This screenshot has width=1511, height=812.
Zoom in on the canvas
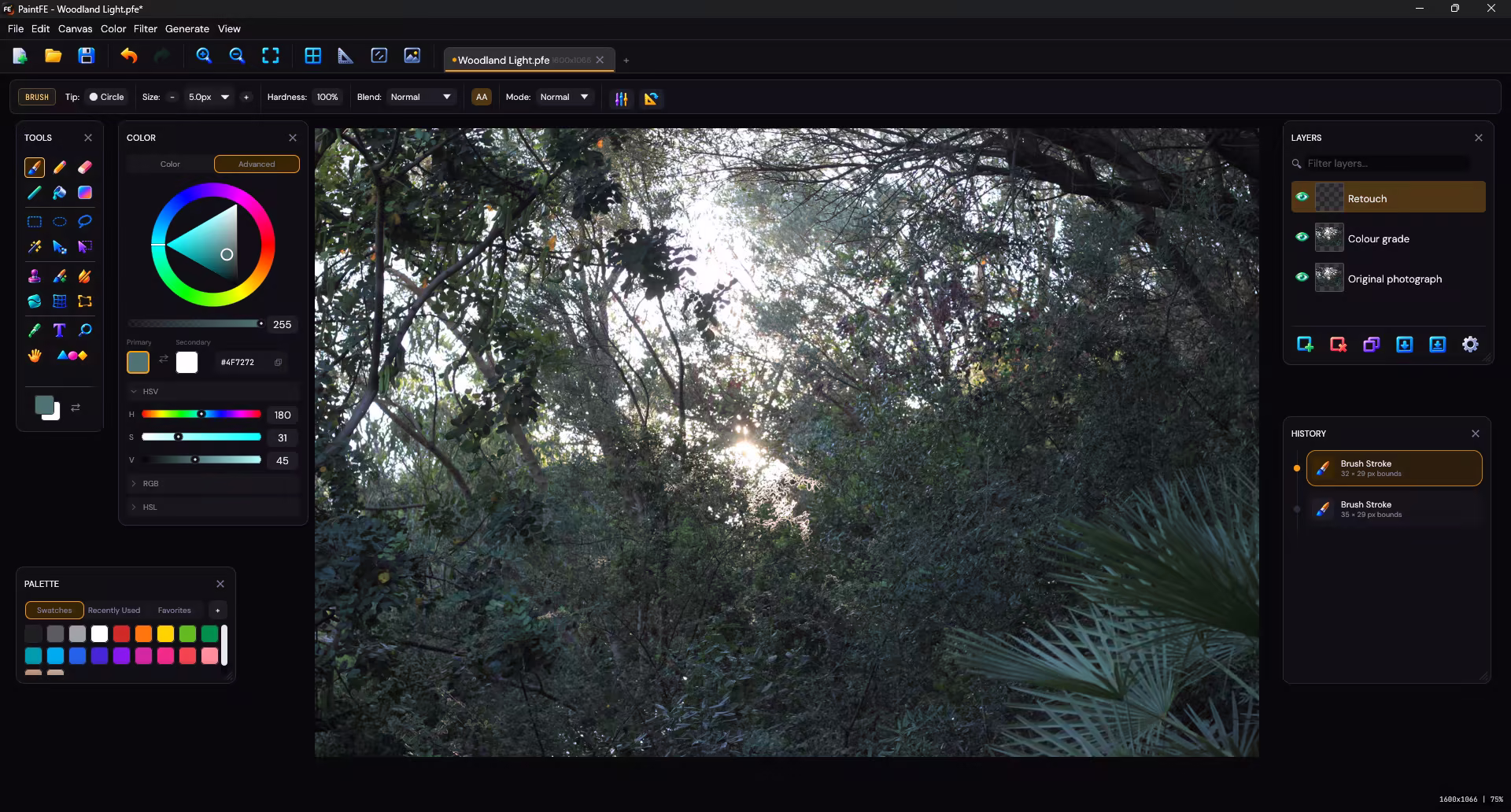(x=204, y=56)
